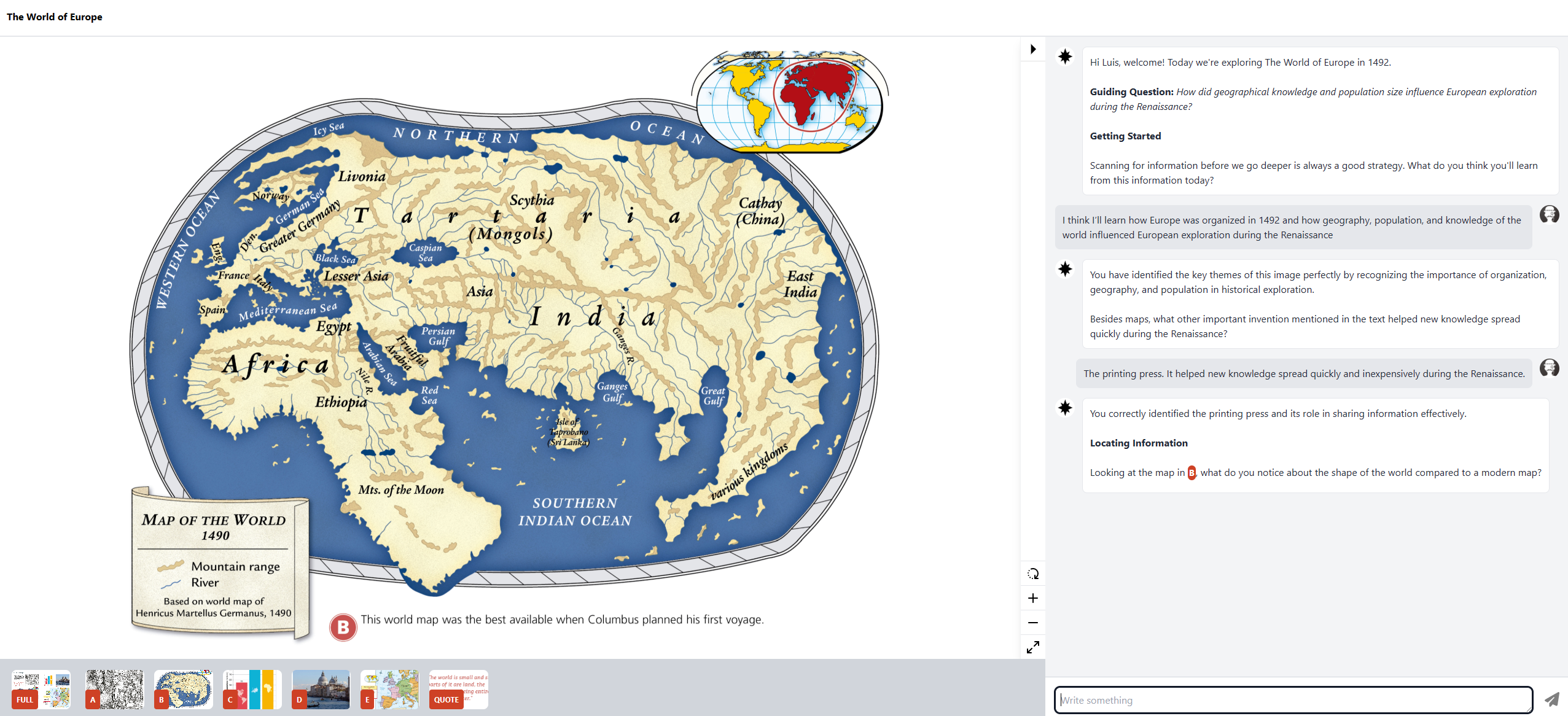The image size is (1568, 716).
Task: Click the red B marker in chat question
Action: tap(1192, 473)
